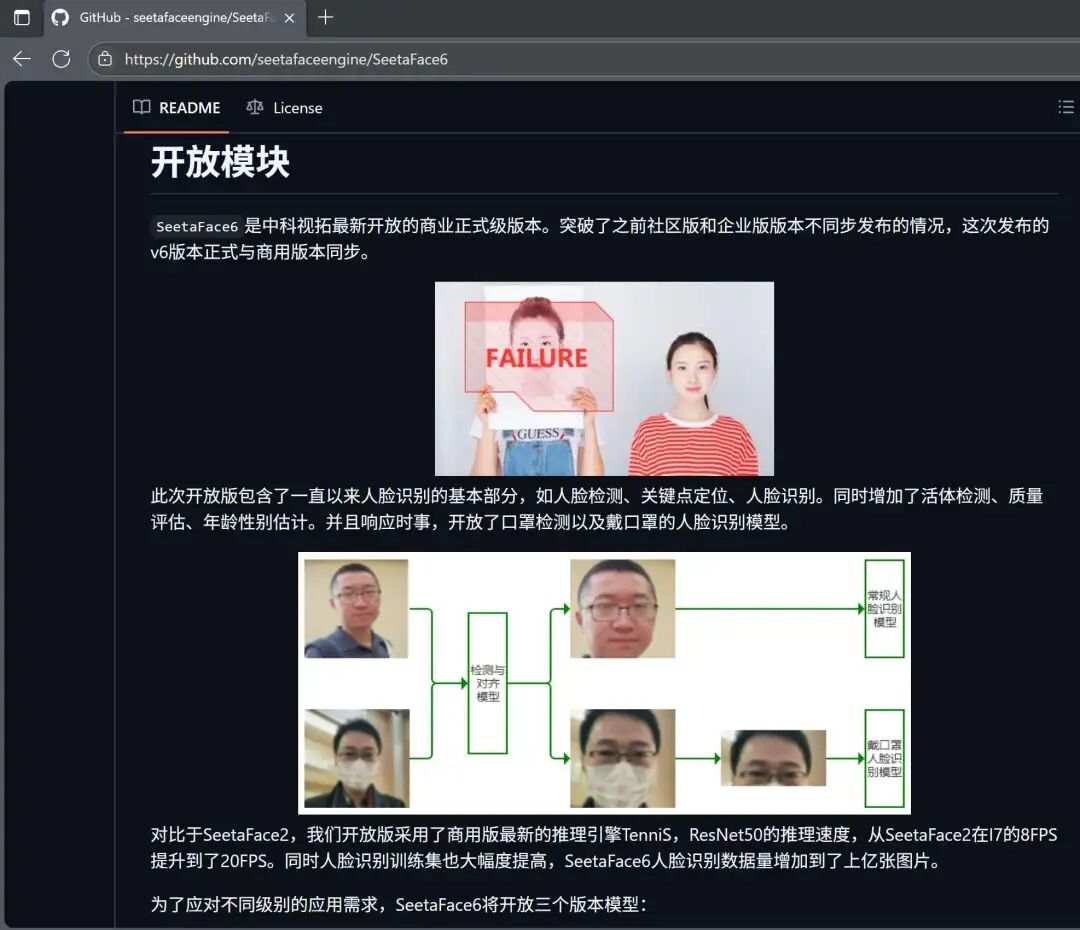Screen dimensions: 1080x930
Task: Toggle the vertical tabs sidebar panel
Action: pyautogui.click(x=21, y=17)
